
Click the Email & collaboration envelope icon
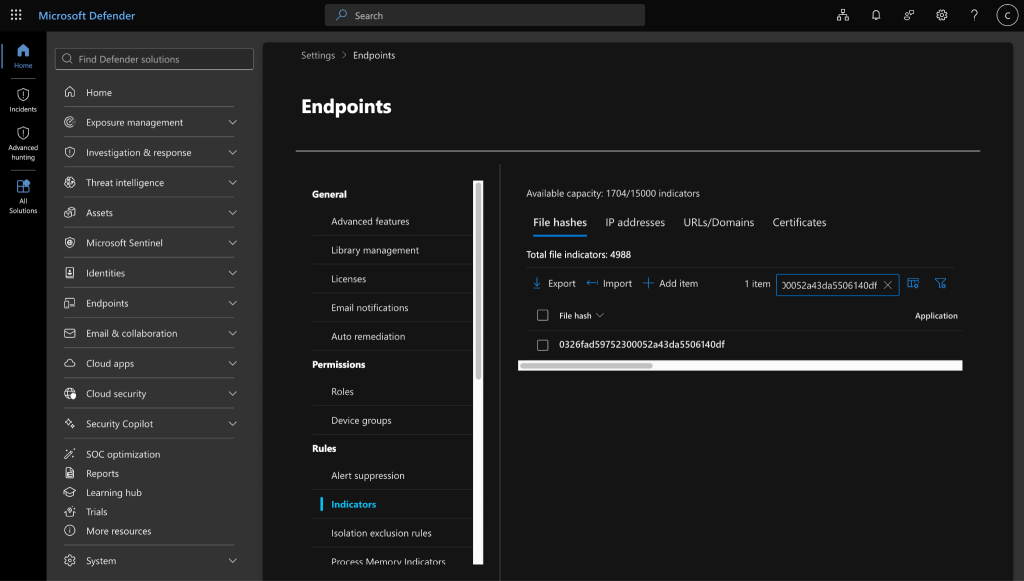click(x=70, y=333)
